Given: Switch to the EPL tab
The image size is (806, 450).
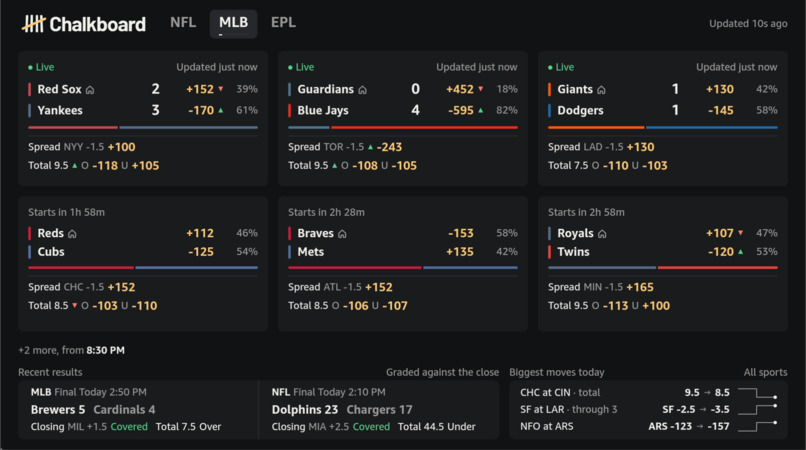Looking at the screenshot, I should coord(283,23).
